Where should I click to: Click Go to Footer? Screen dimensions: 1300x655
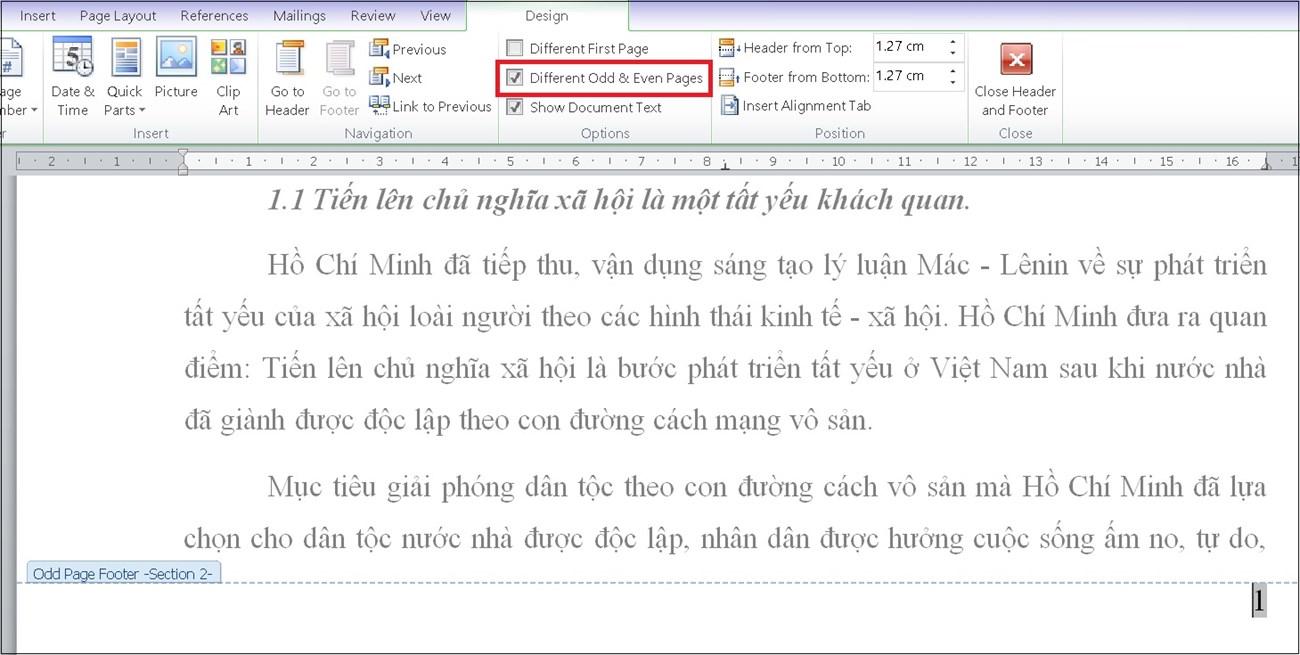tap(338, 75)
